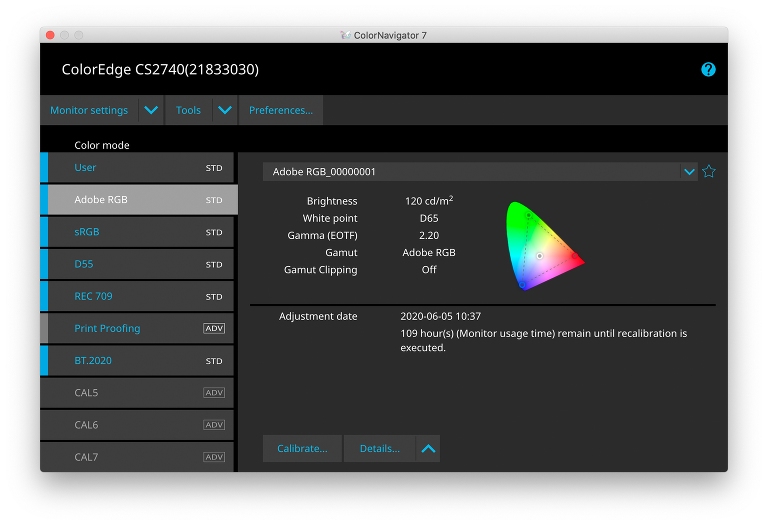Image resolution: width=768 pixels, height=525 pixels.
Task: Open the Details... button
Action: (380, 449)
